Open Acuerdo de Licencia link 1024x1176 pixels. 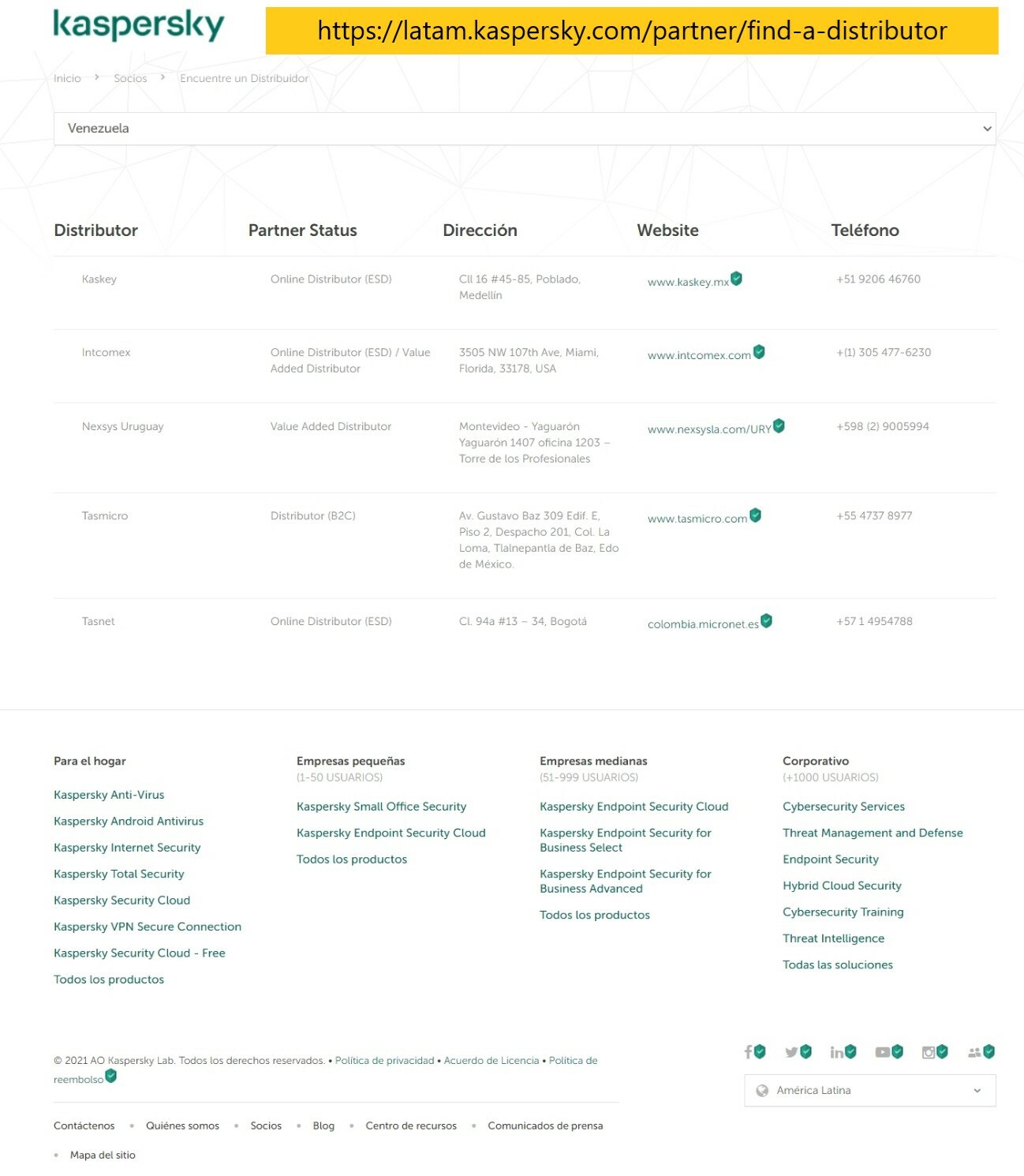[x=491, y=1060]
